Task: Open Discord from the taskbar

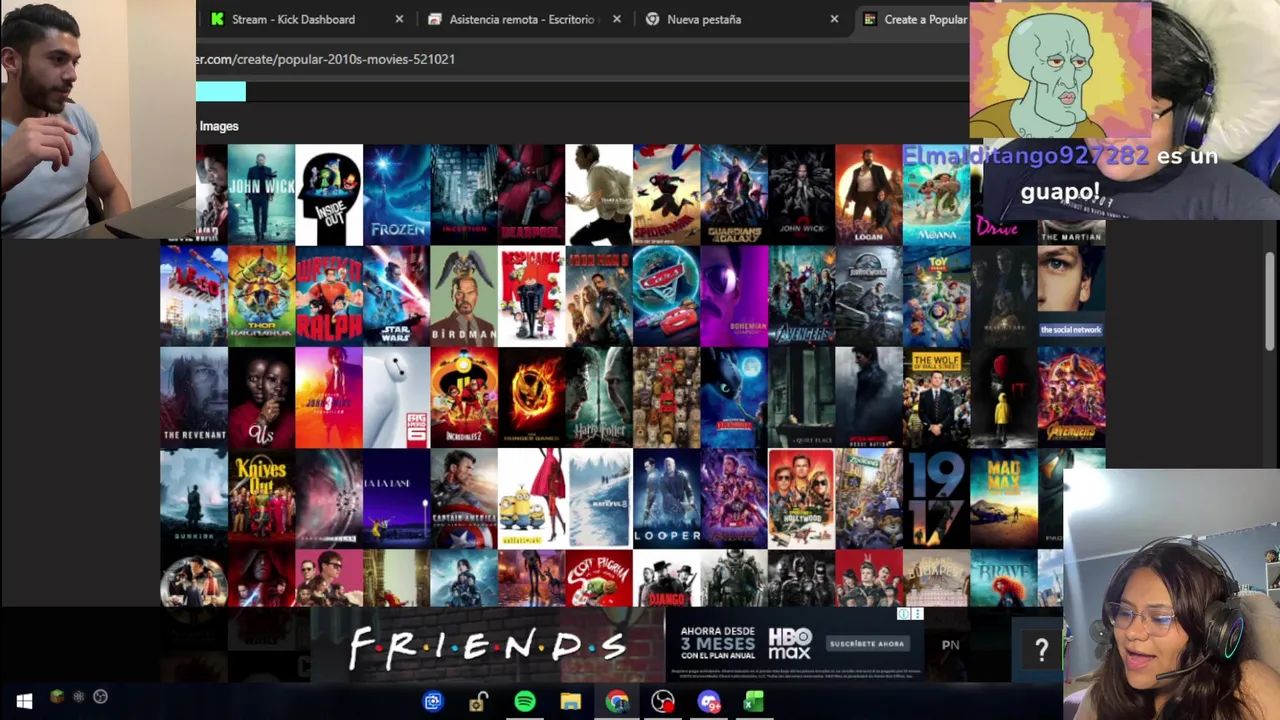Action: pos(709,702)
